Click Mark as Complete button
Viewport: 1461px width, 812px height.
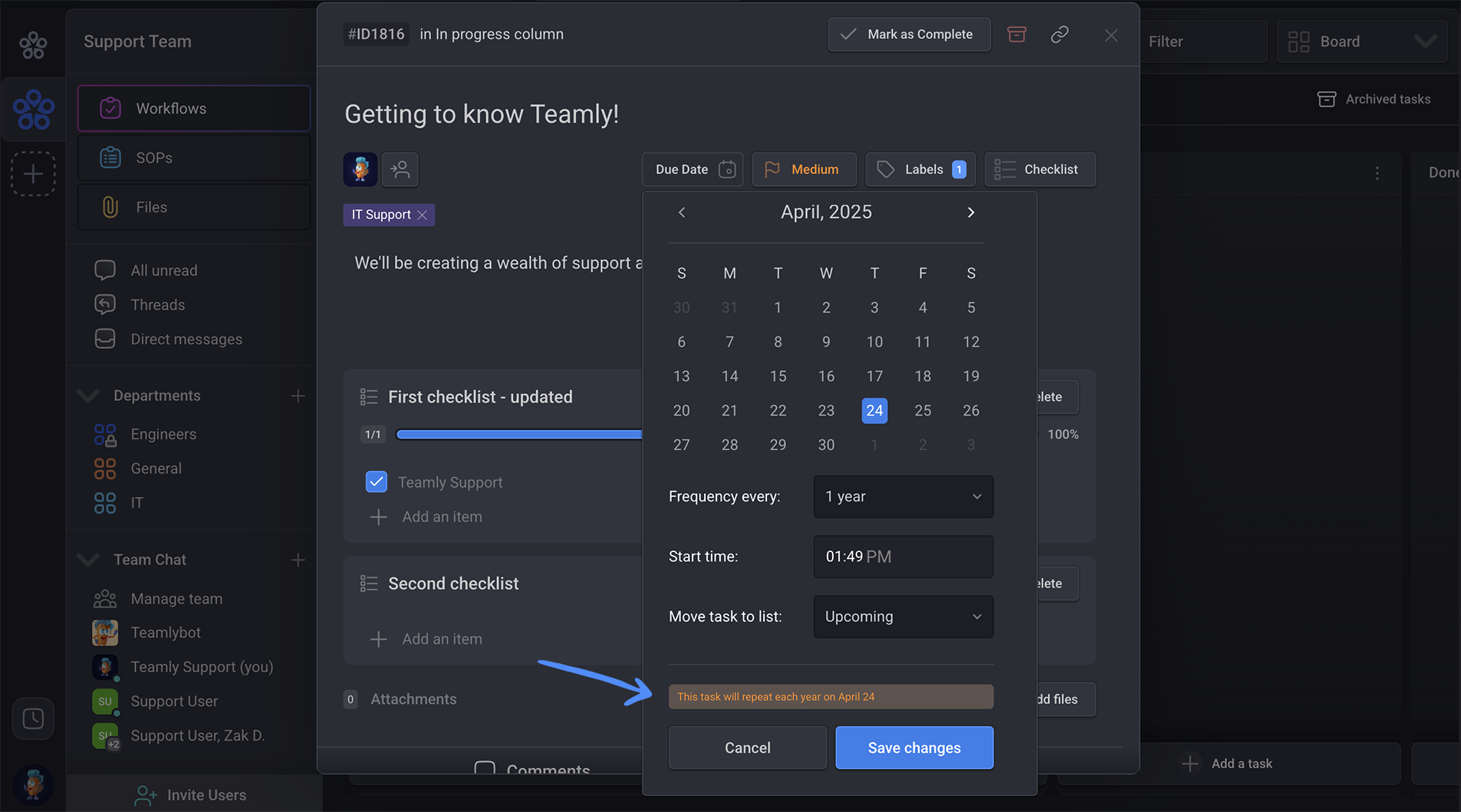coord(909,35)
